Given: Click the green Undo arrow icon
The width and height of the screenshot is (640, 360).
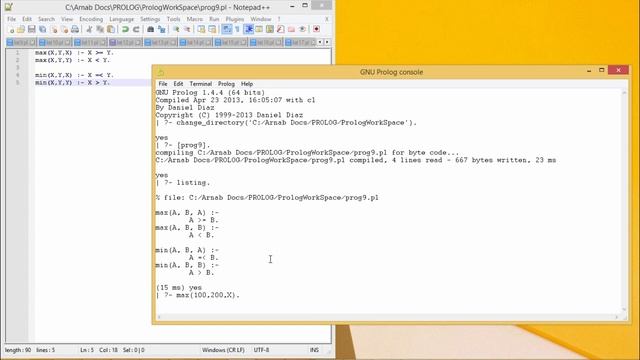Looking at the screenshot, I should (125, 29).
